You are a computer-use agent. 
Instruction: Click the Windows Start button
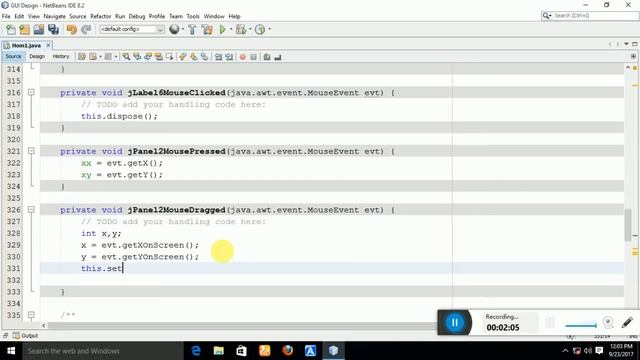11,351
